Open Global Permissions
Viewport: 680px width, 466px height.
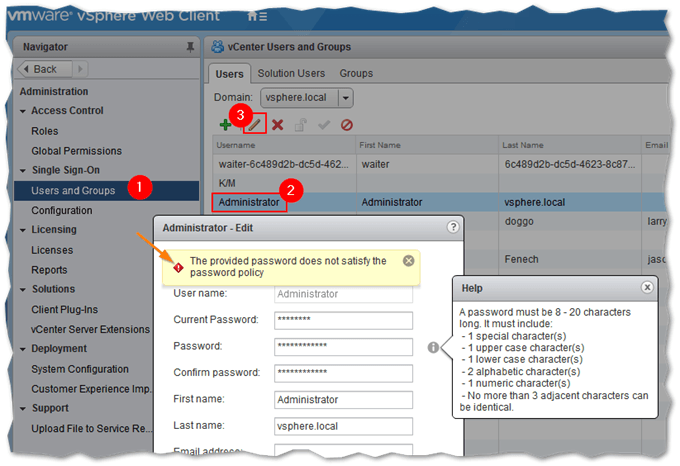(x=76, y=151)
